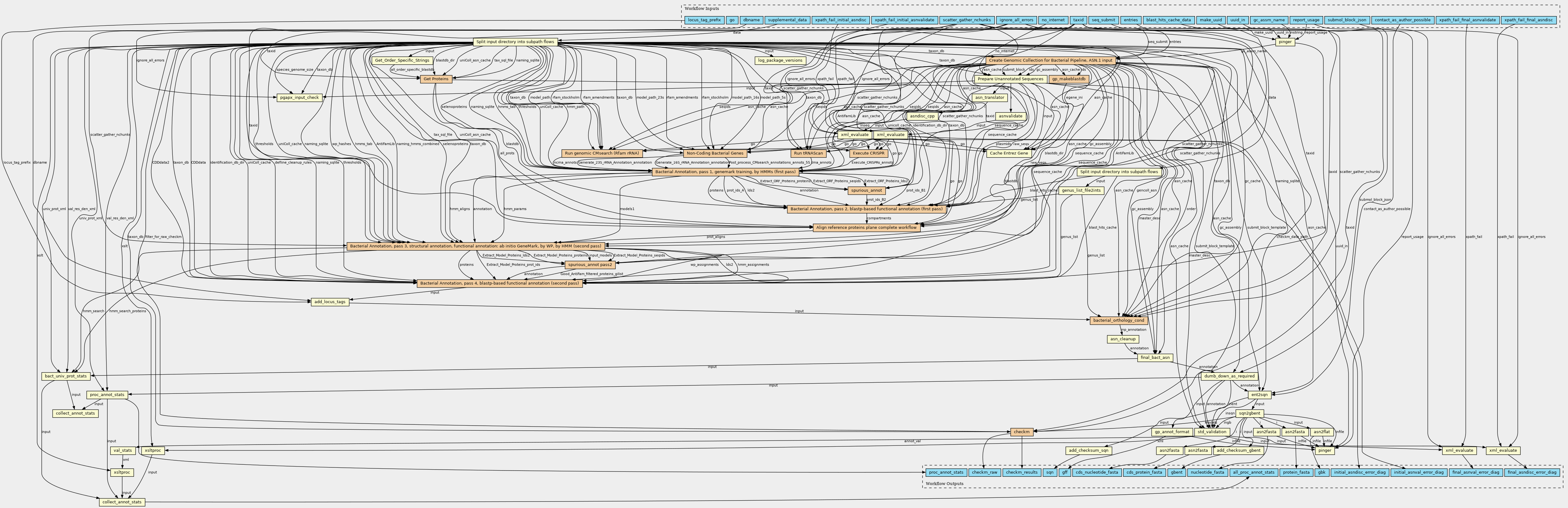
Task: Select the genus_list_file2ints step node
Action: click(x=1081, y=190)
